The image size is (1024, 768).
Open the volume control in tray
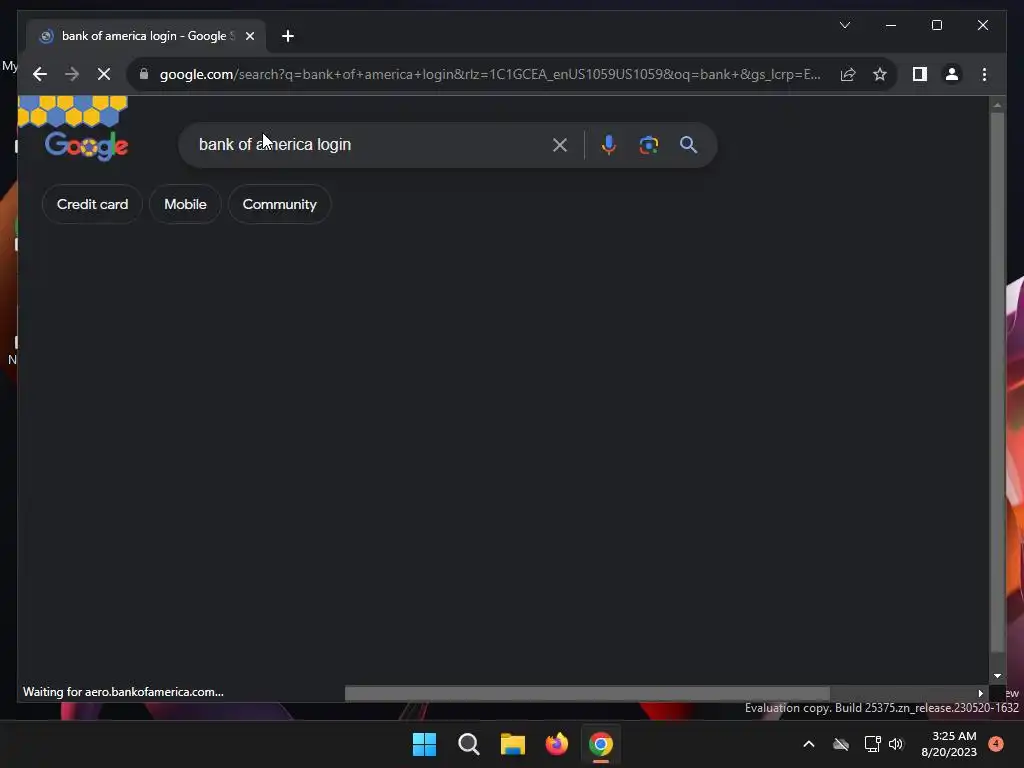click(x=896, y=744)
